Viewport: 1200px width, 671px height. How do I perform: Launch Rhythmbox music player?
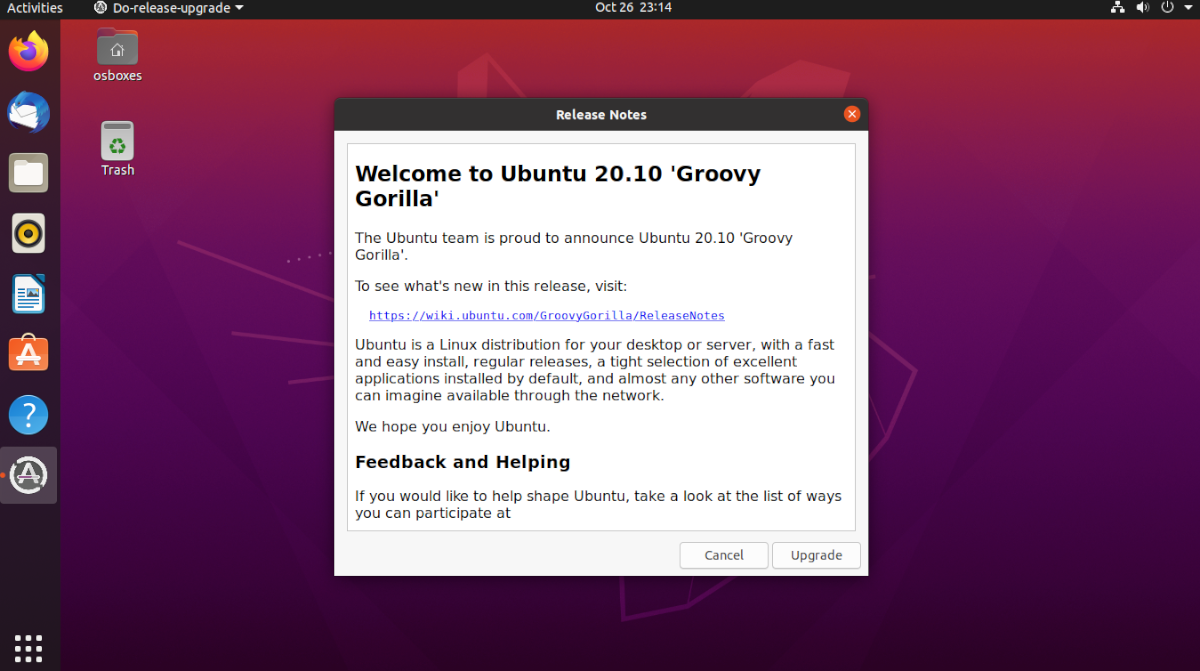pyautogui.click(x=28, y=233)
